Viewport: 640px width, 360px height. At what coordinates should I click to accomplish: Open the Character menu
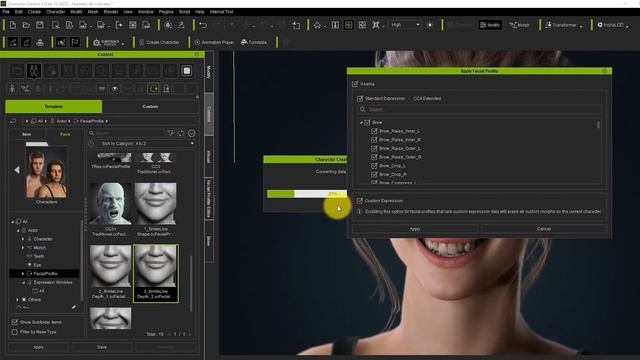click(56, 12)
